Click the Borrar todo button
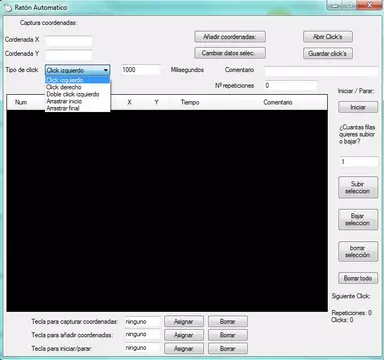 pyautogui.click(x=358, y=278)
